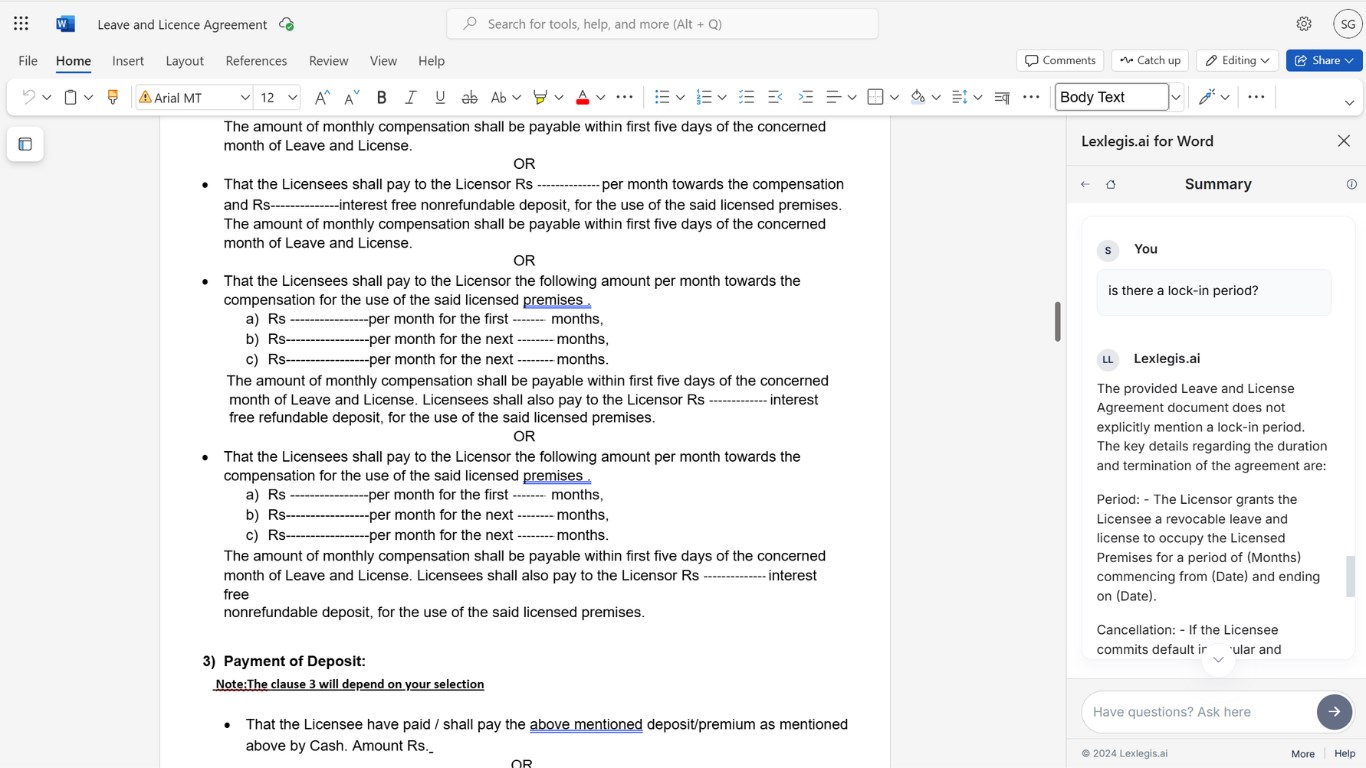Click the Word logo icon
This screenshot has height=768, width=1366.
pos(65,24)
